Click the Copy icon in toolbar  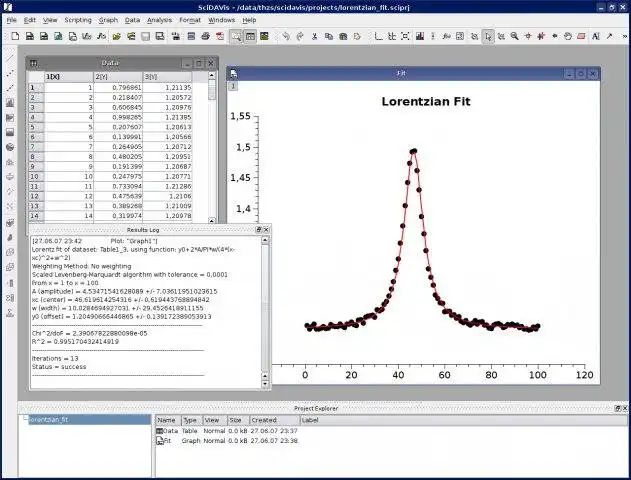tap(328, 36)
